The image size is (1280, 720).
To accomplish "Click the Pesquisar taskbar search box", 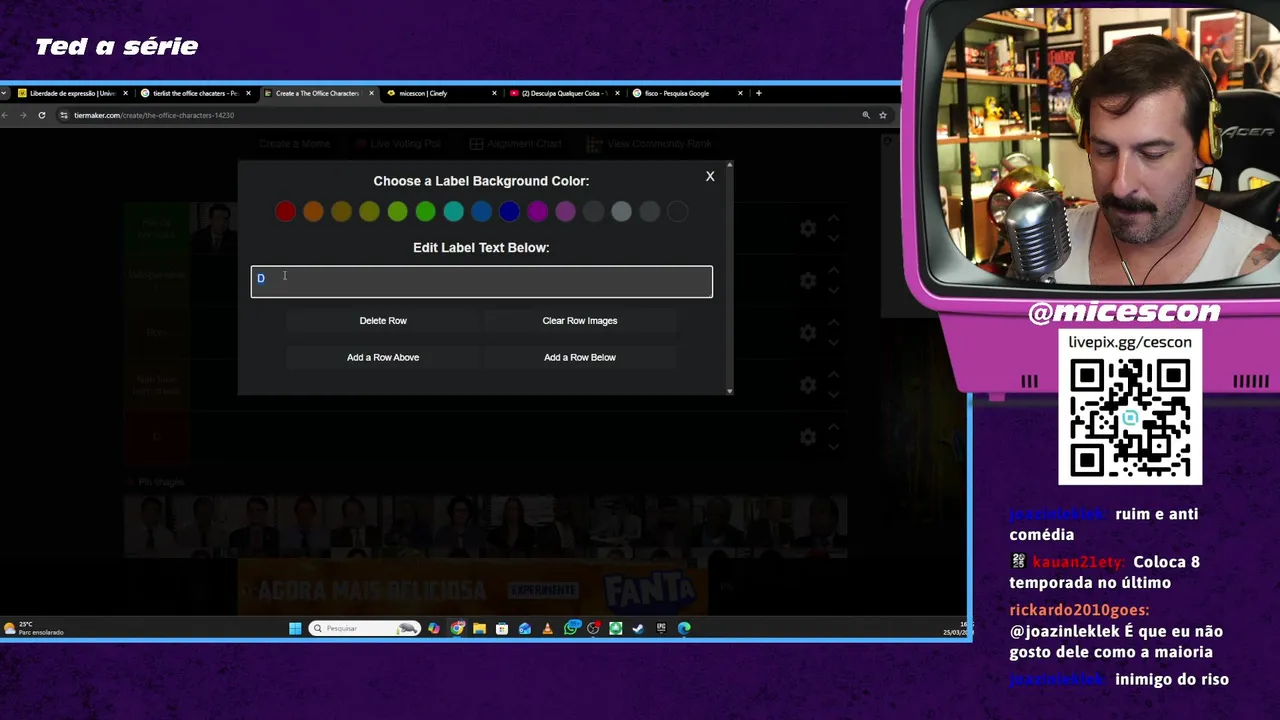I will [x=364, y=628].
